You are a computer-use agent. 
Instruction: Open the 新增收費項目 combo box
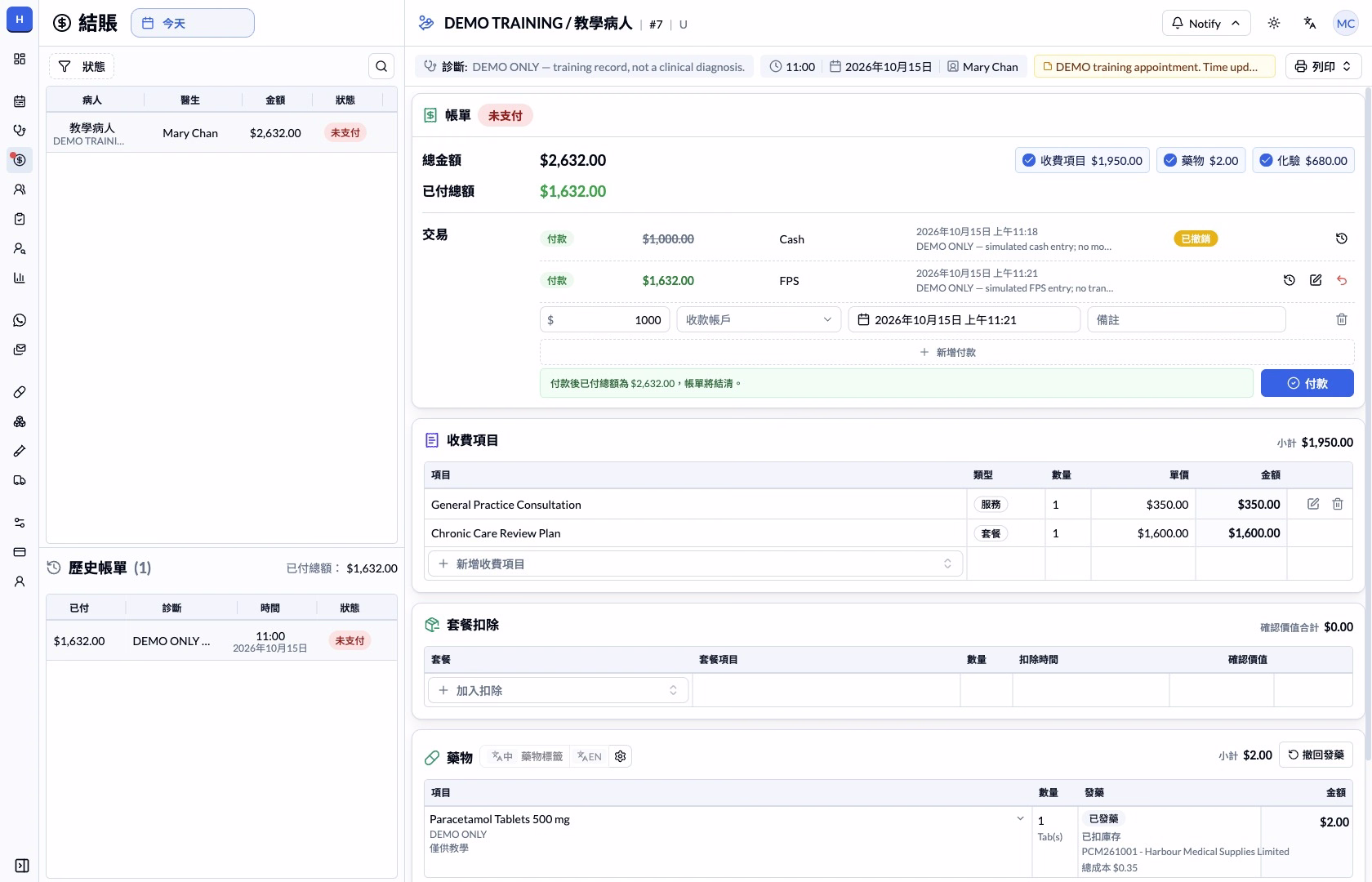(x=695, y=563)
